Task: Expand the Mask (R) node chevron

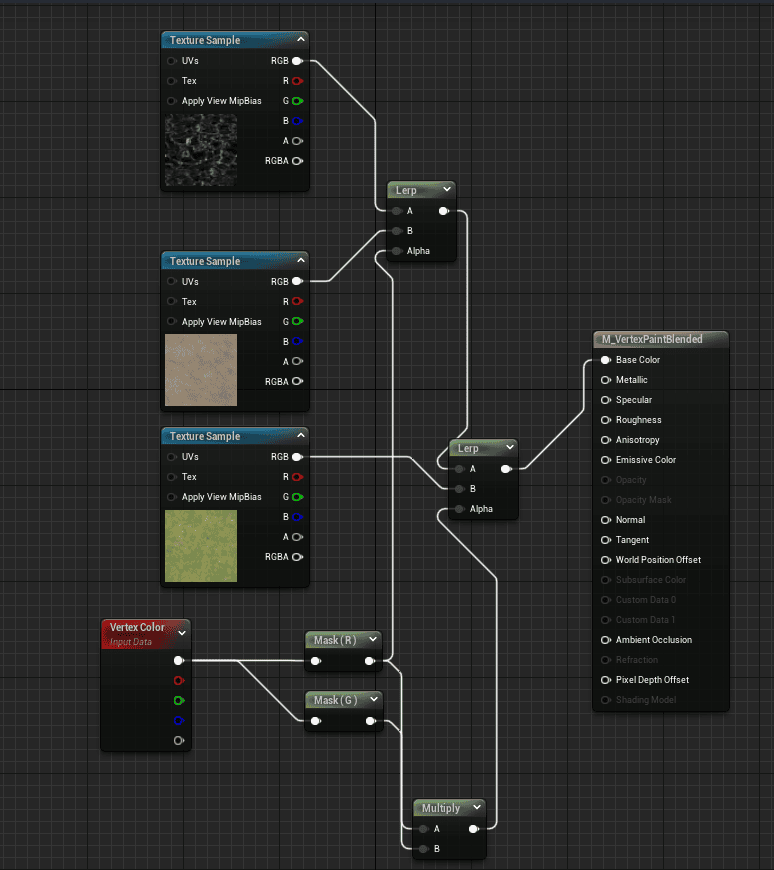Action: pyautogui.click(x=373, y=640)
